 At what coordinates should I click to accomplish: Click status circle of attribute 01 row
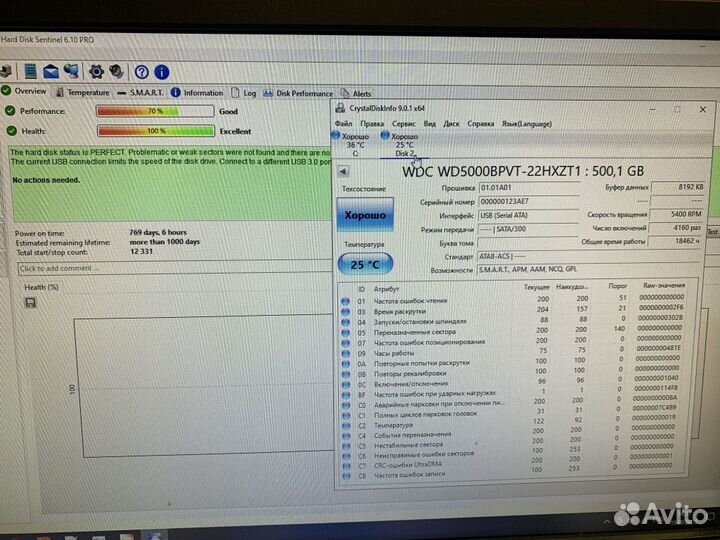[345, 301]
